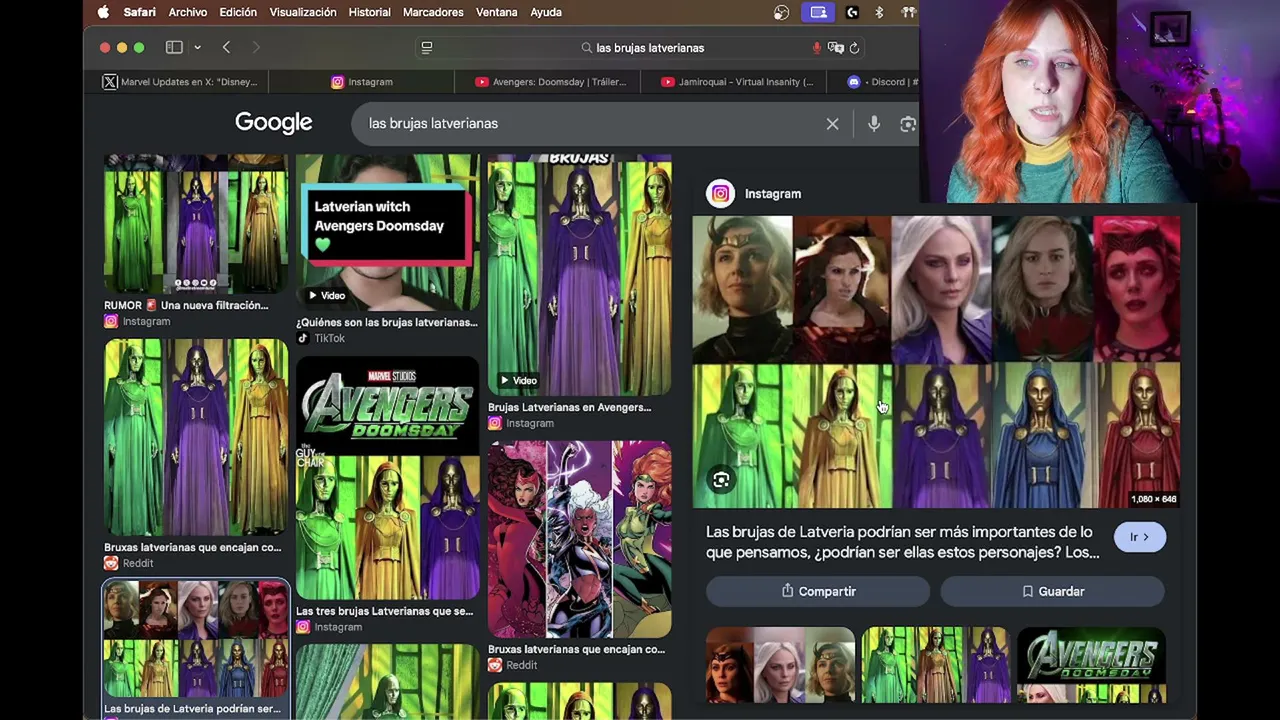Click the translate icon in the address bar

(x=836, y=47)
